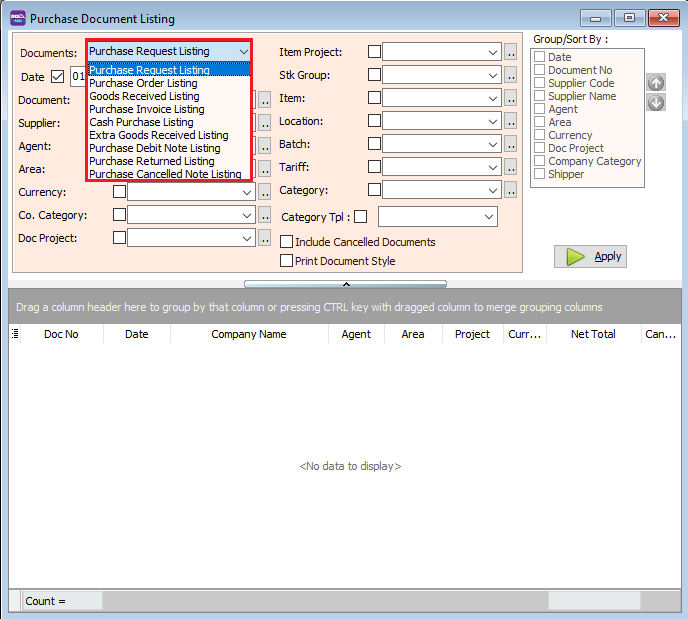The image size is (688, 619).
Task: Sort by the Net Total column header
Action: tap(593, 334)
